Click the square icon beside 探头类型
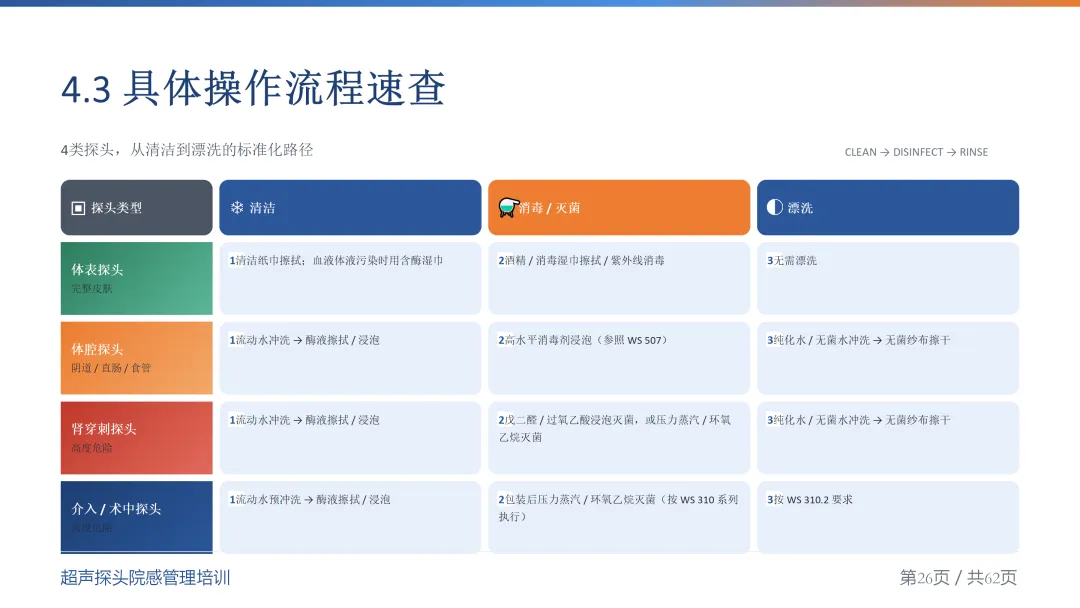The height and width of the screenshot is (608, 1080). coord(79,208)
